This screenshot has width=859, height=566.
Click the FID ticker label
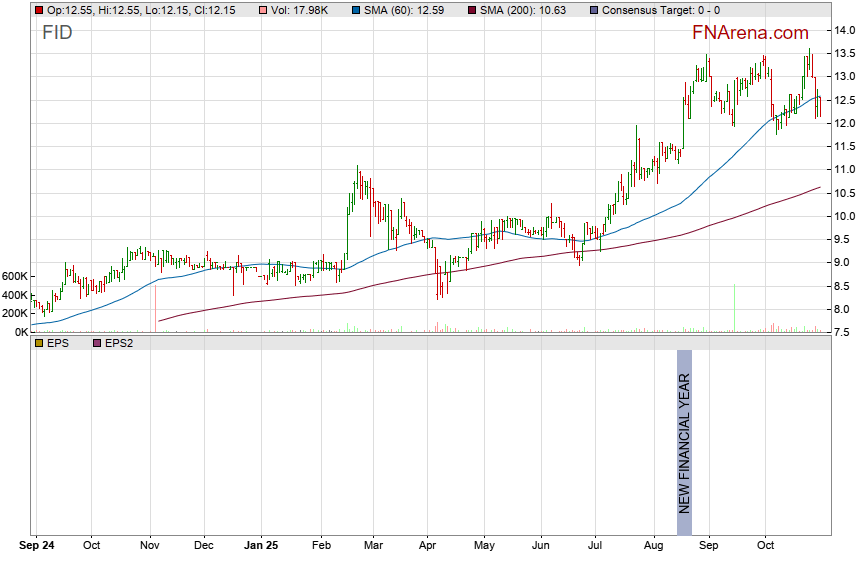[57, 32]
